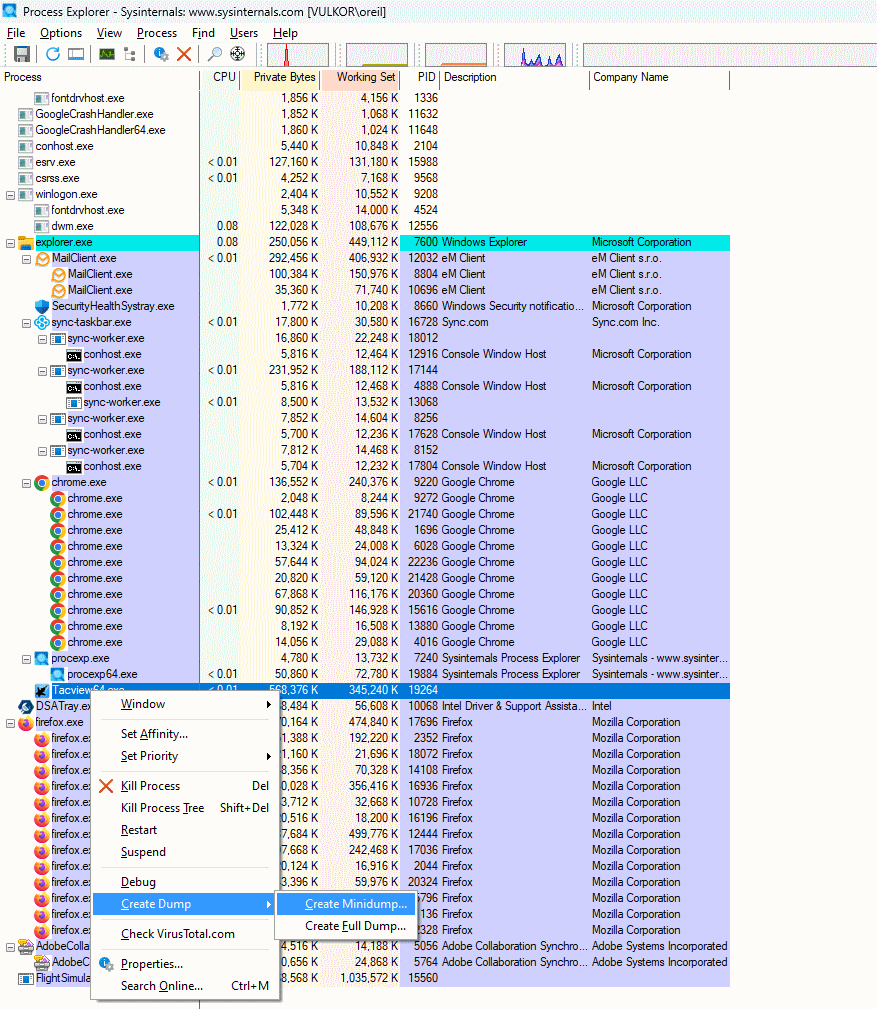The image size is (877, 1009).
Task: Choose Restart from the context menu
Action: point(185,830)
